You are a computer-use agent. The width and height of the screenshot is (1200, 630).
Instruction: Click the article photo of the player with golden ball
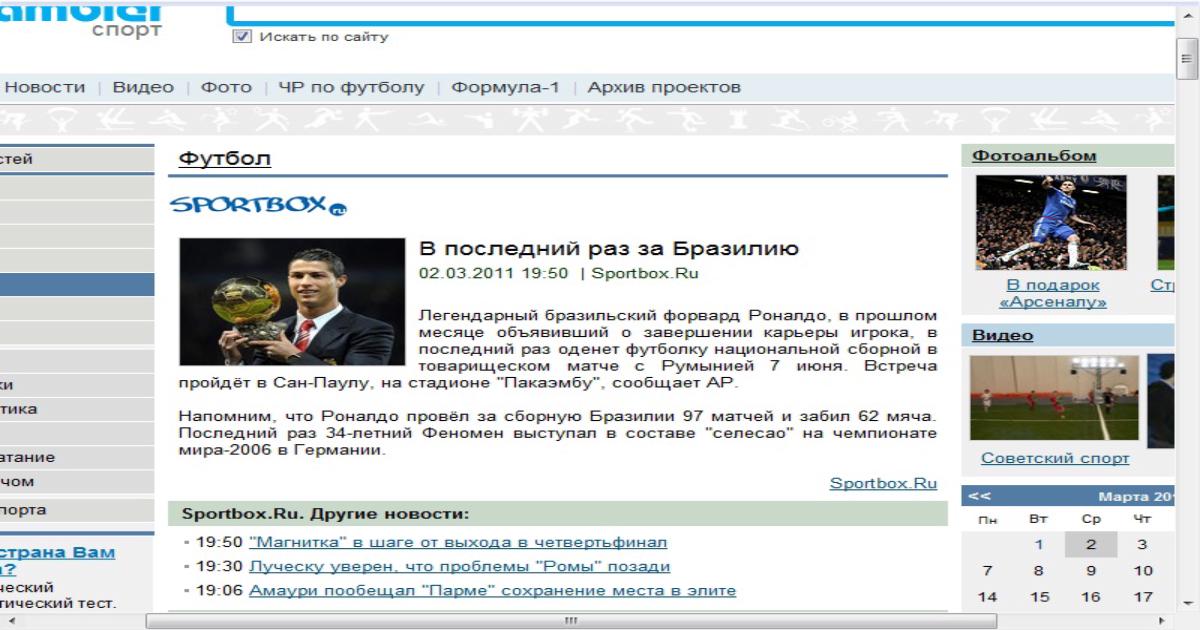(292, 301)
